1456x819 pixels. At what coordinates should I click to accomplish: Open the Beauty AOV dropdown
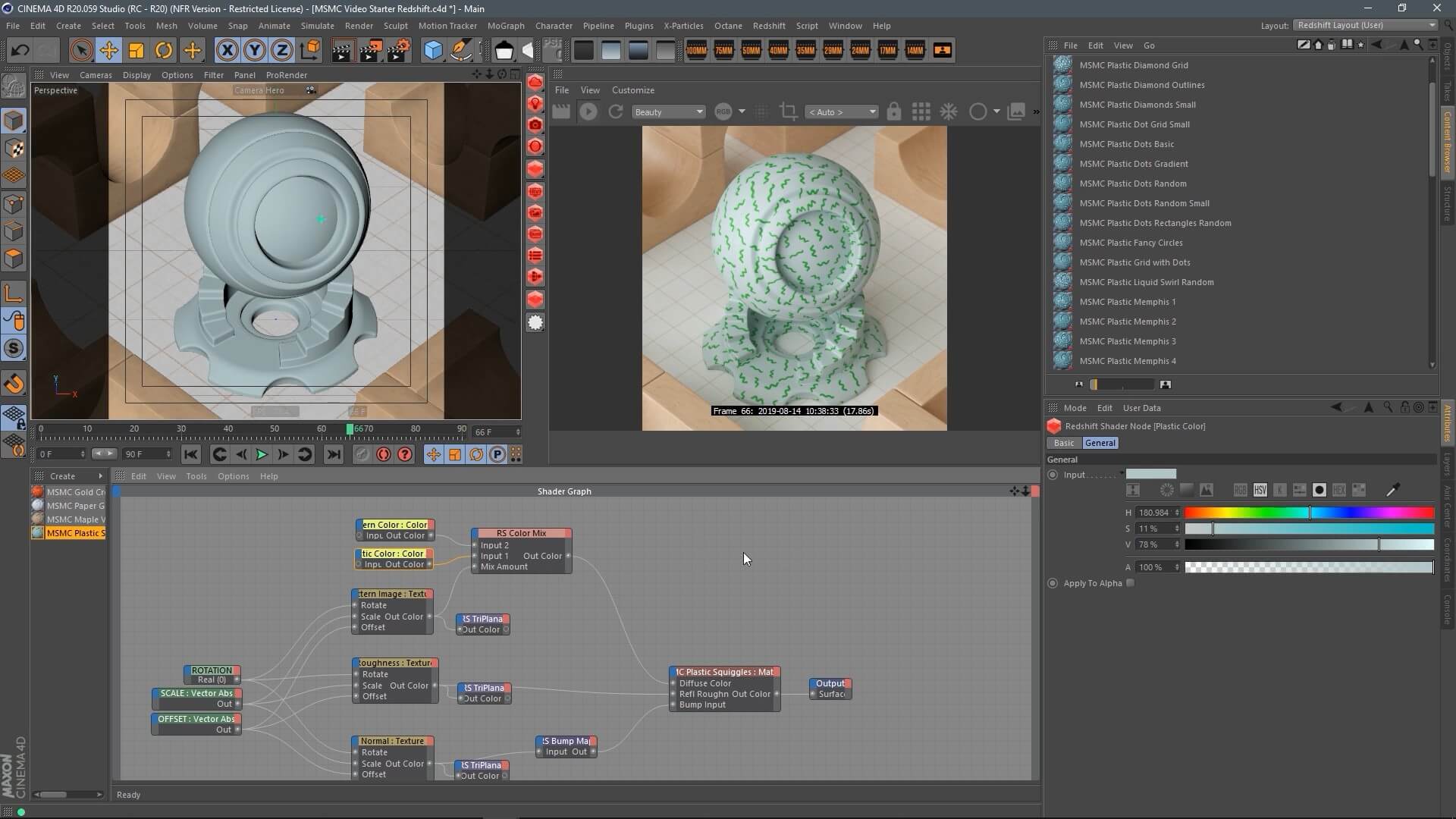669,111
